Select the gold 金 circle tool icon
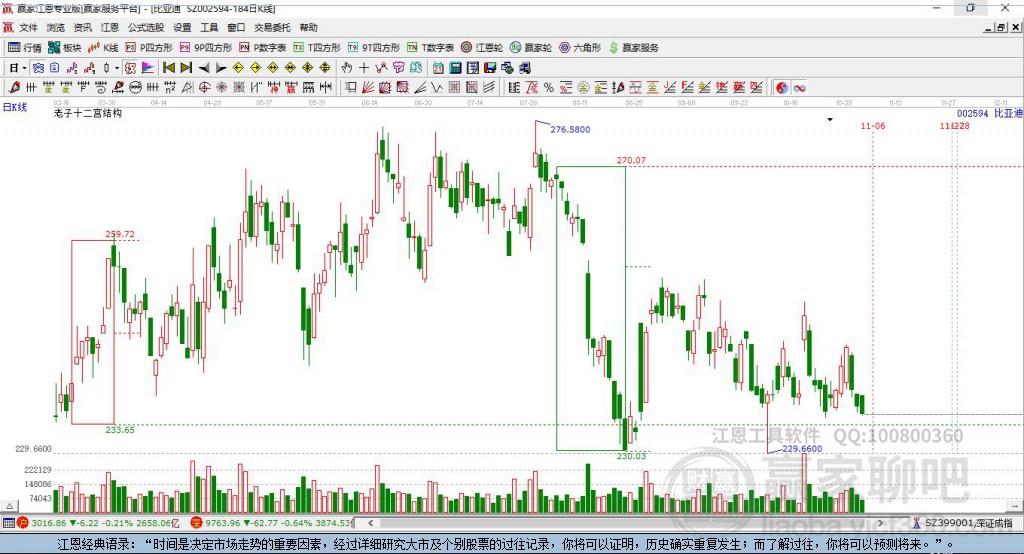 (x=583, y=88)
